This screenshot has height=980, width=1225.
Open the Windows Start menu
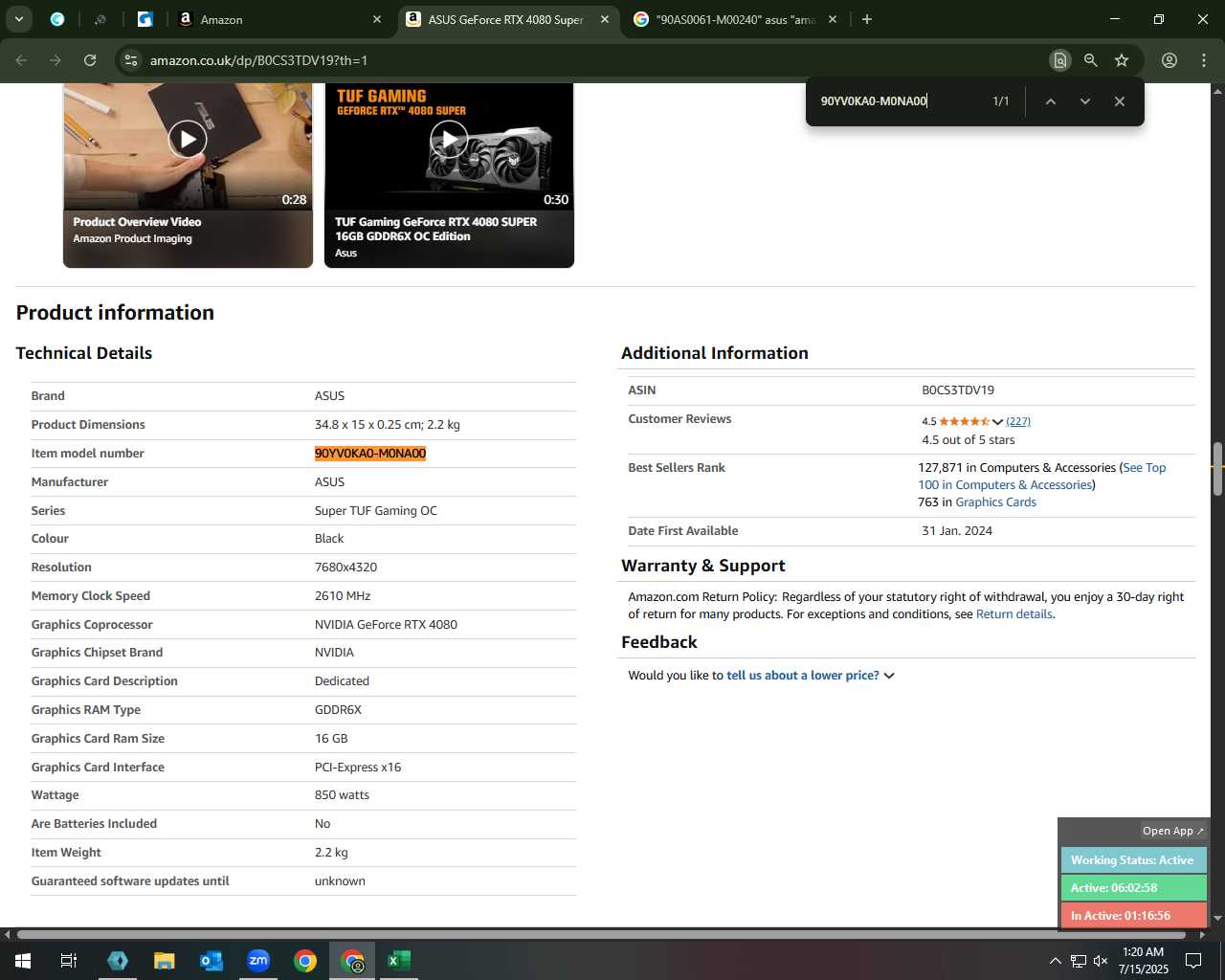[x=22, y=961]
